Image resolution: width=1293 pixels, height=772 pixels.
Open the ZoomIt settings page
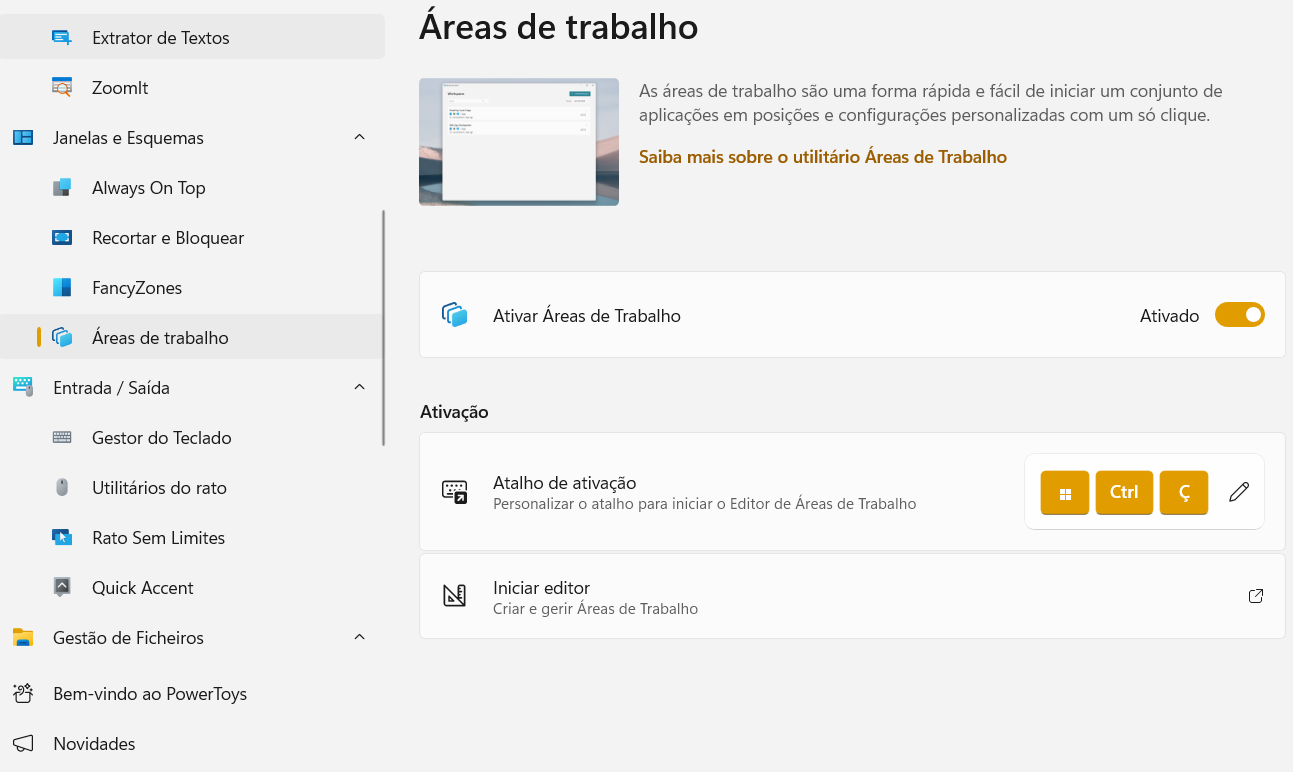point(192,88)
